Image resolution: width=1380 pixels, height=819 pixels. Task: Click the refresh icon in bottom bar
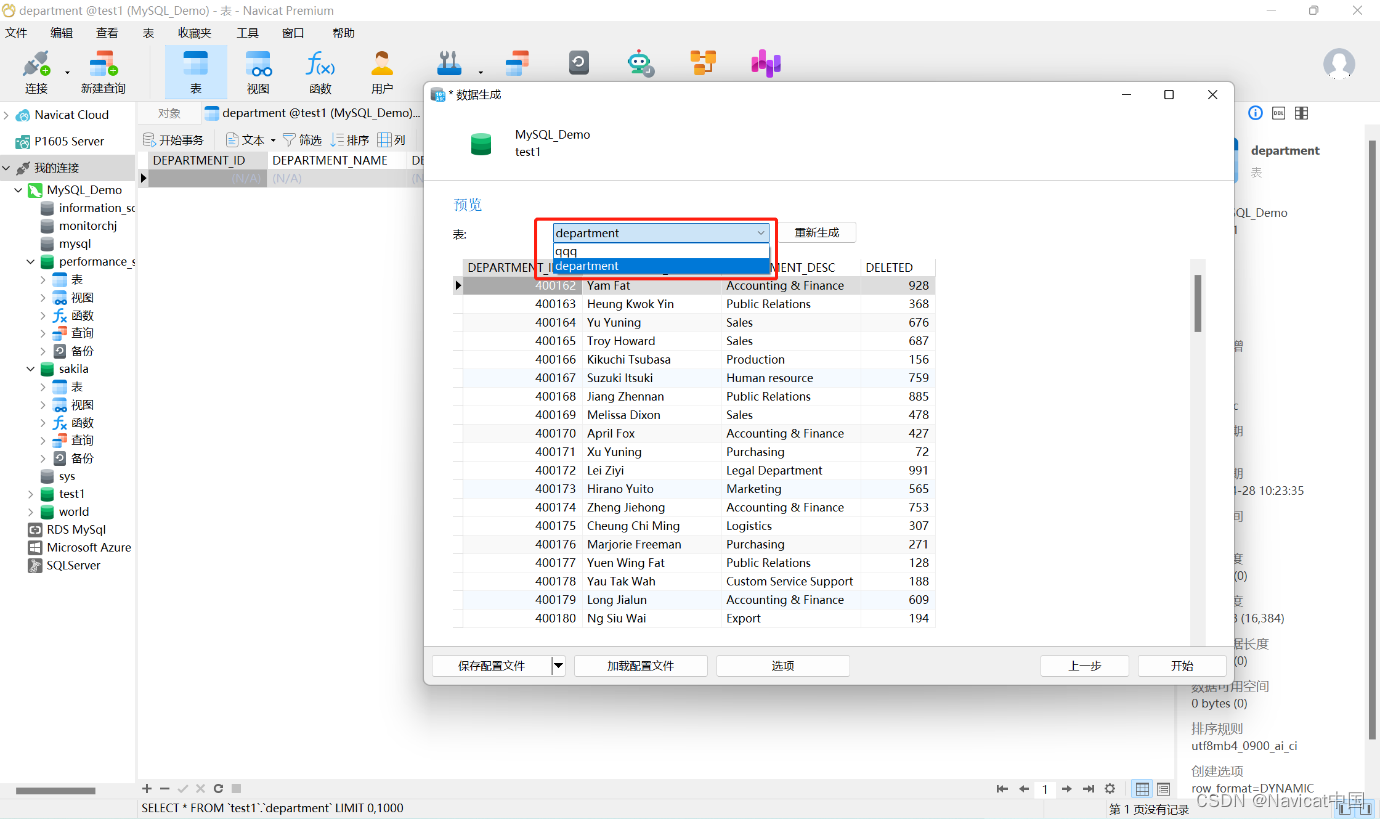(x=218, y=789)
